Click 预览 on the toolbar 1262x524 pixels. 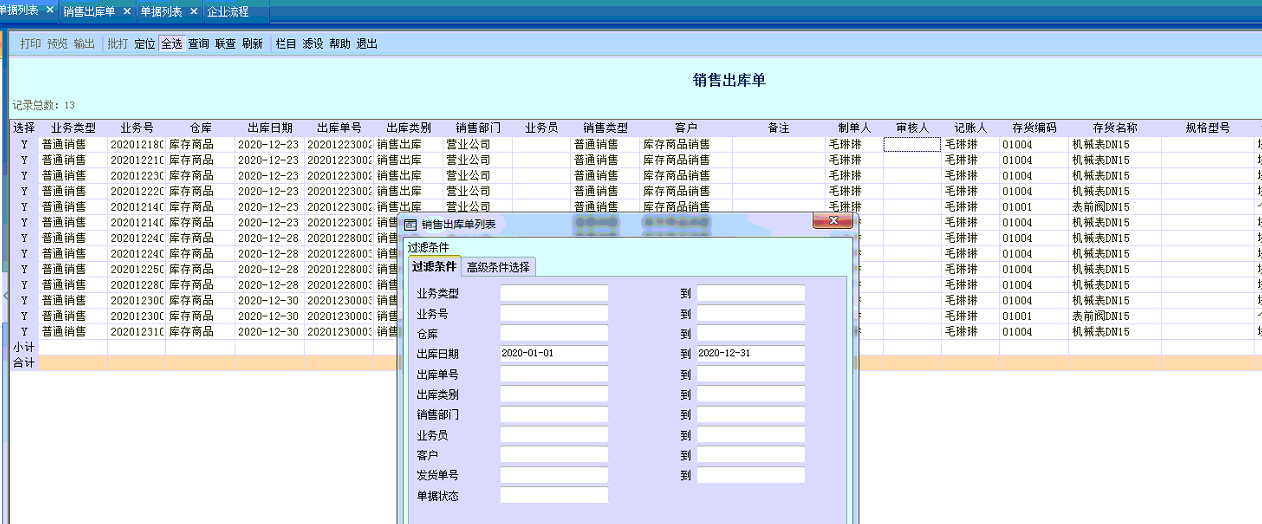[58, 44]
